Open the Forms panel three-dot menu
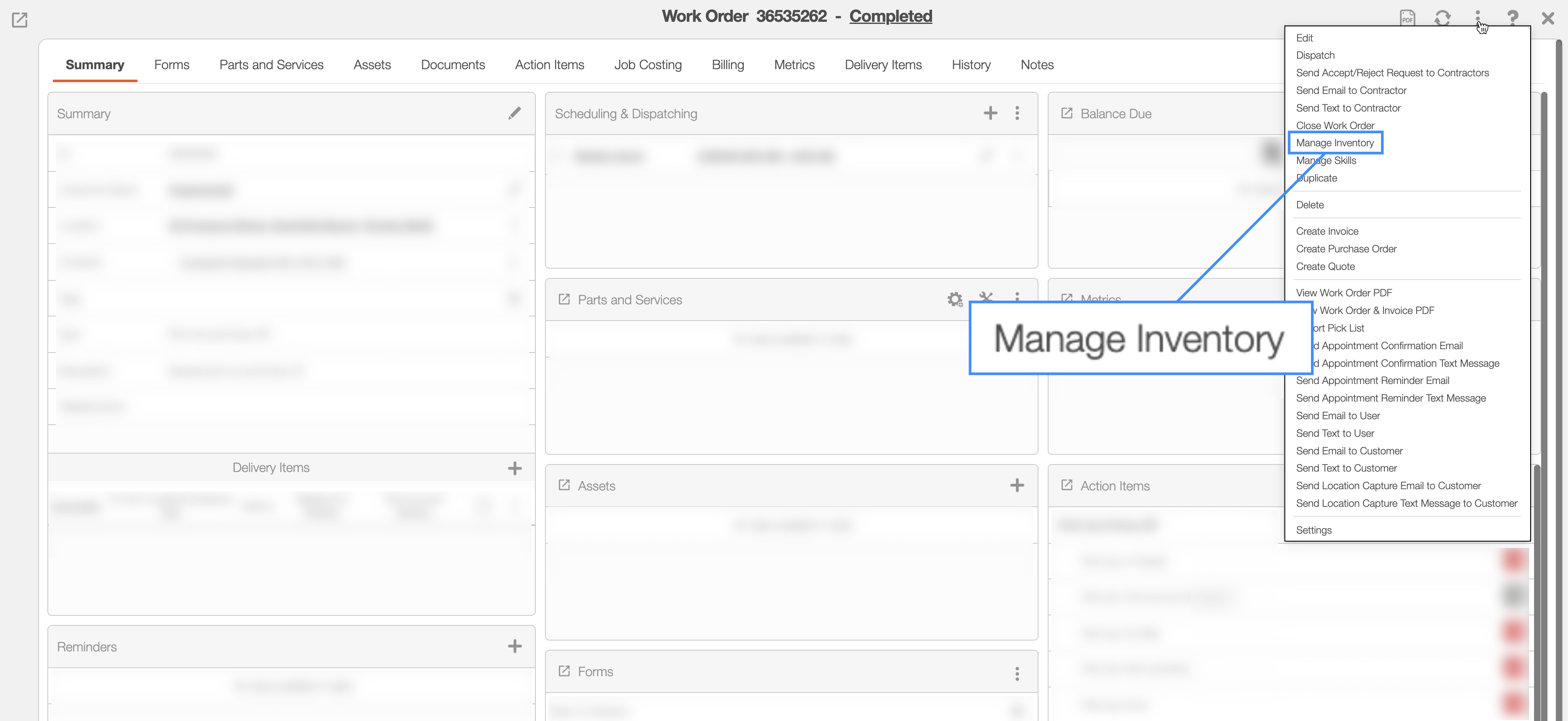This screenshot has width=1568, height=721. (1017, 674)
